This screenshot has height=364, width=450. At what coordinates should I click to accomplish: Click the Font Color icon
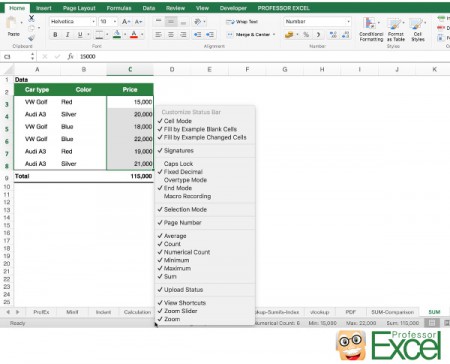[134, 34]
